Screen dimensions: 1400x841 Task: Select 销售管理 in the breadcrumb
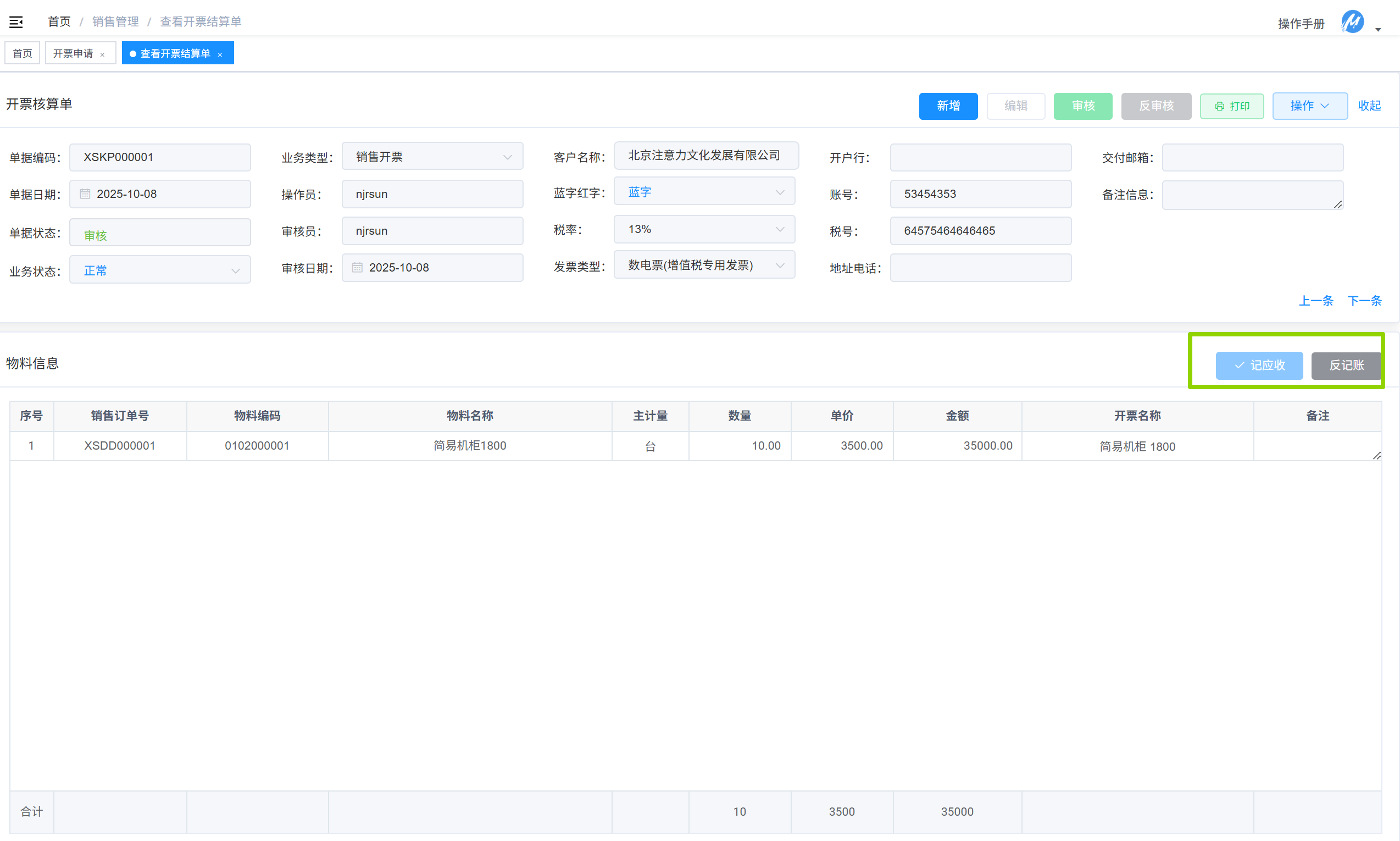115,21
